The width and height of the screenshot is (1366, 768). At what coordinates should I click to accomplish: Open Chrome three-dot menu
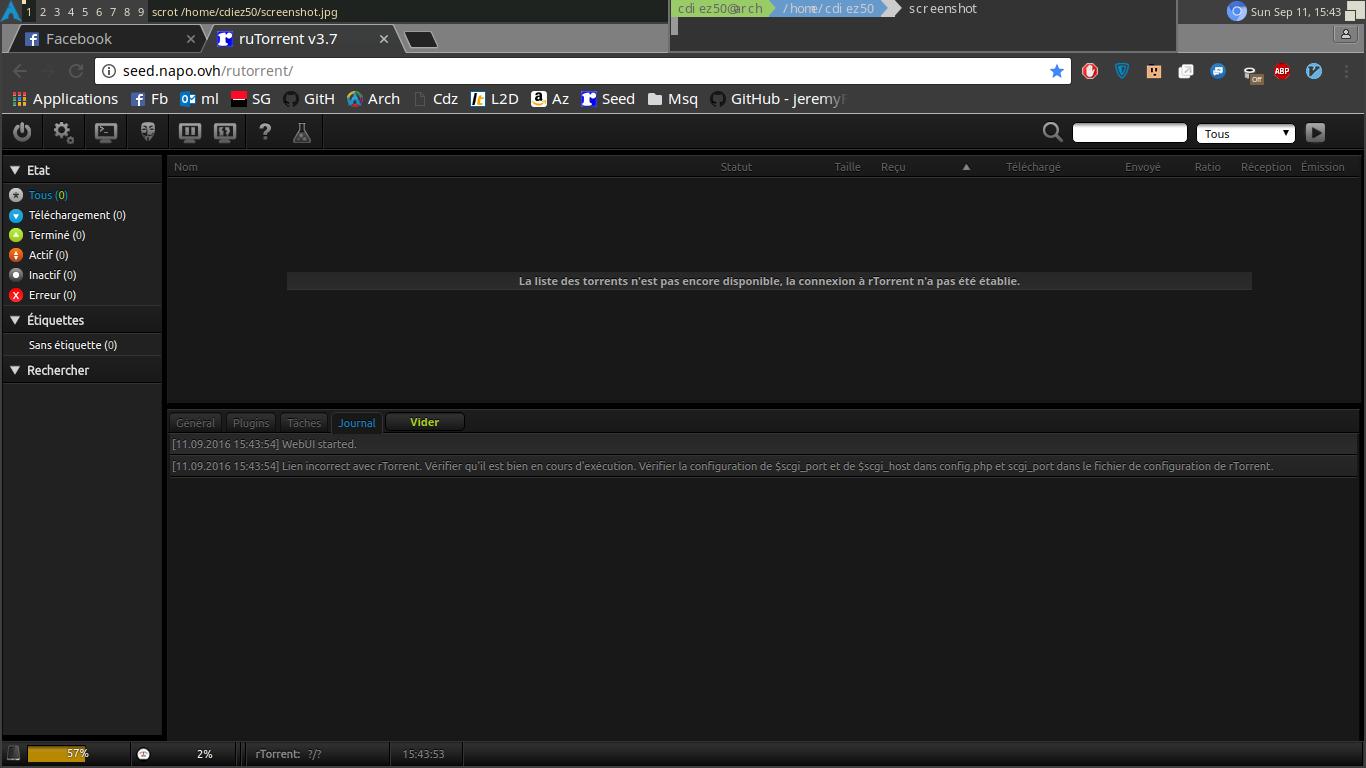1345,71
